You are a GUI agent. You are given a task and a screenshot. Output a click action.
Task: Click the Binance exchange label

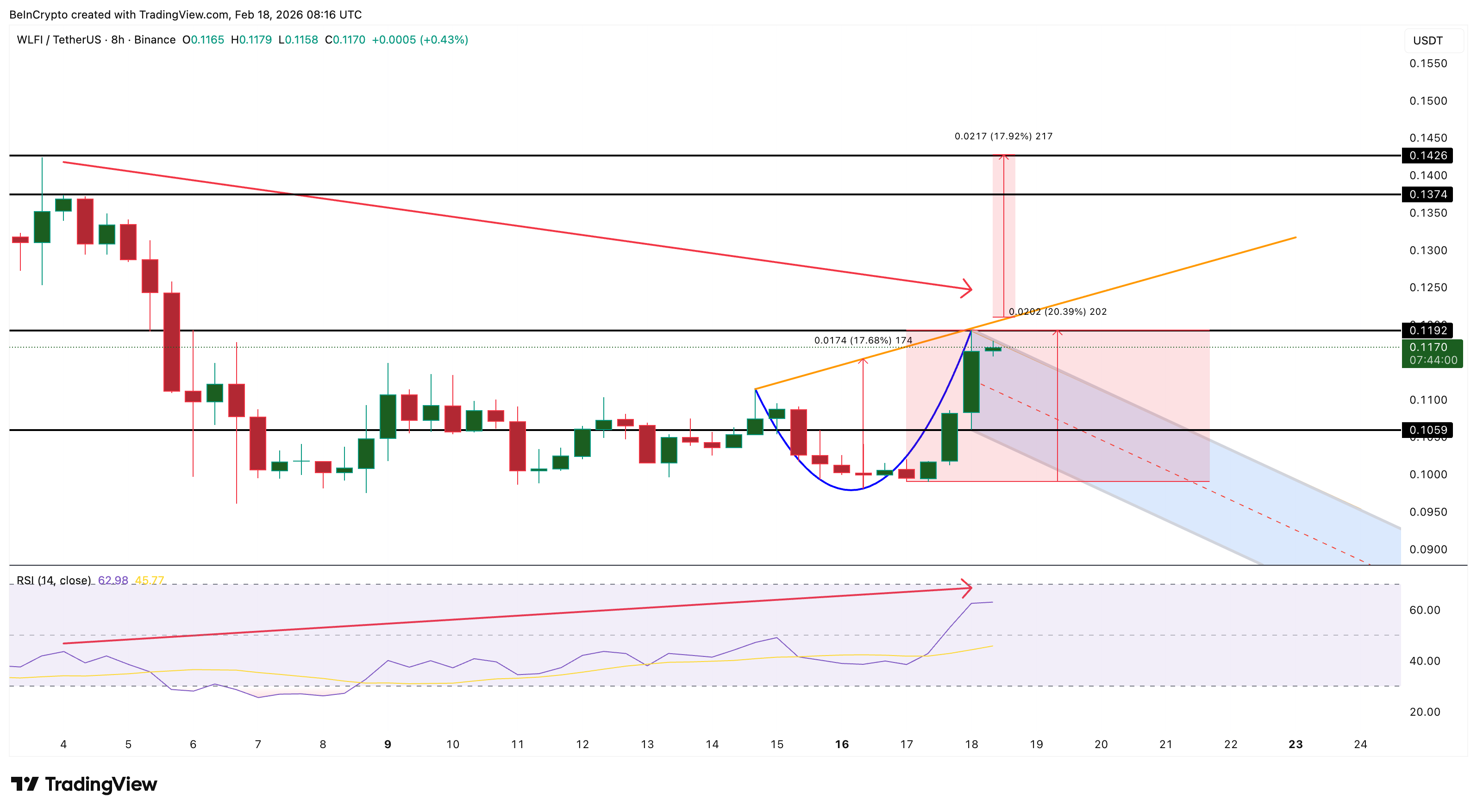coord(155,39)
